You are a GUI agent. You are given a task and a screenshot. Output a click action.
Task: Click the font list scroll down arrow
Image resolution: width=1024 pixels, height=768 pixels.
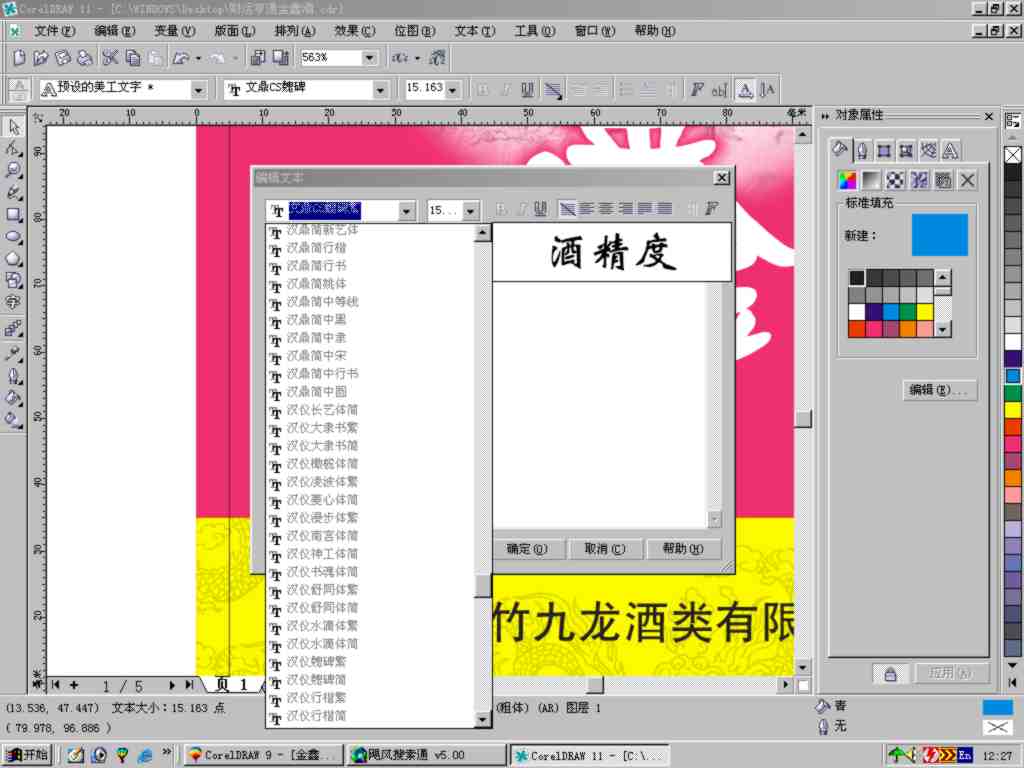coord(483,719)
